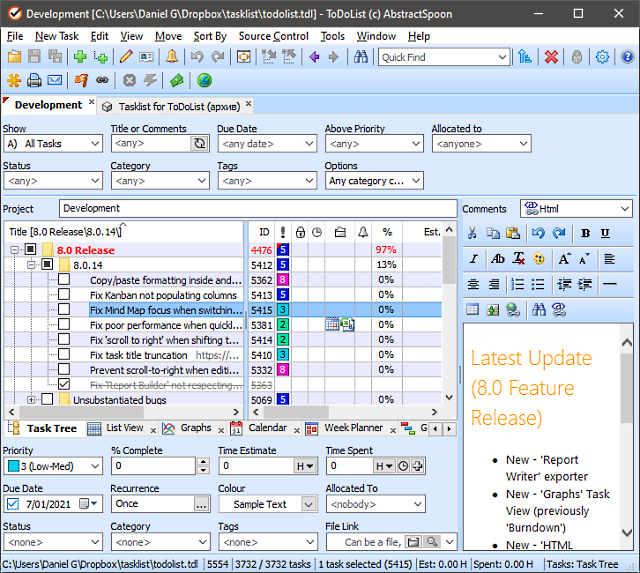
Task: Uncheck the completed 'Fix Report Builder' checkbox
Action: [64, 384]
